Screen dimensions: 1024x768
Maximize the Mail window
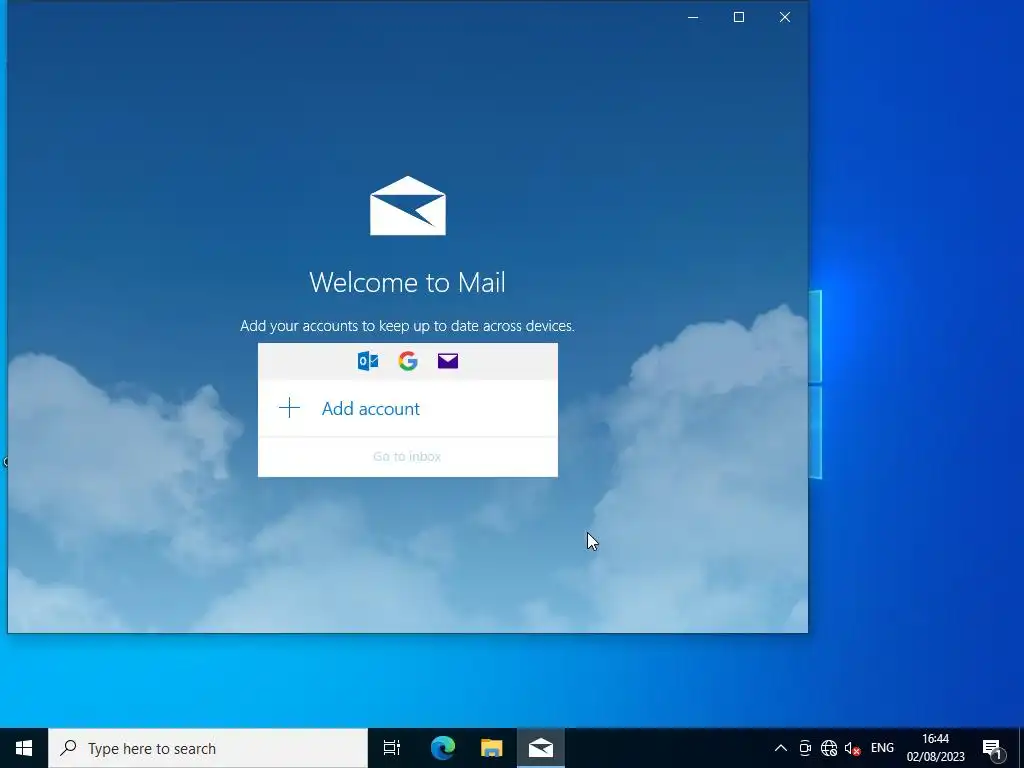pyautogui.click(x=739, y=17)
